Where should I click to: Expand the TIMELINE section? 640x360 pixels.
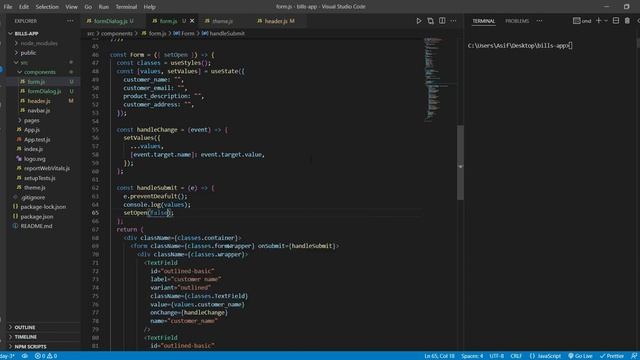pos(25,337)
